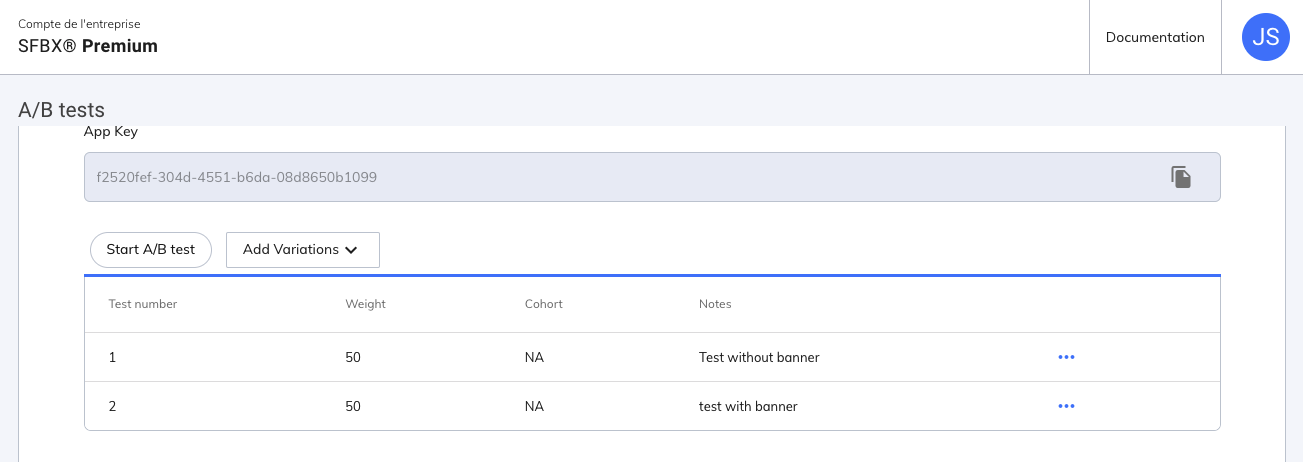Expand the Add Variations dropdown
The height and width of the screenshot is (462, 1303).
(303, 250)
